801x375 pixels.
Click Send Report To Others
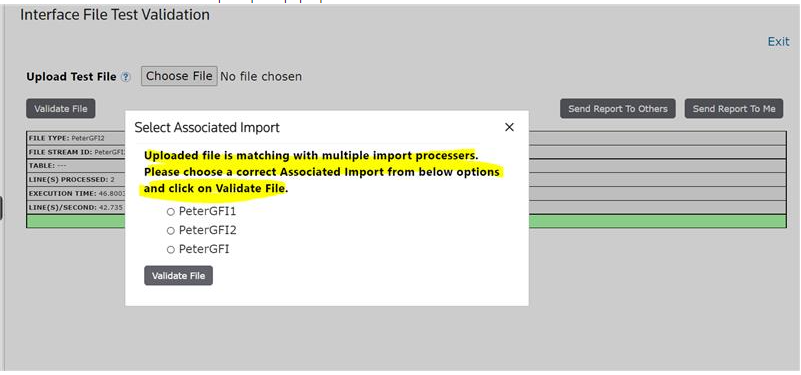tap(618, 109)
